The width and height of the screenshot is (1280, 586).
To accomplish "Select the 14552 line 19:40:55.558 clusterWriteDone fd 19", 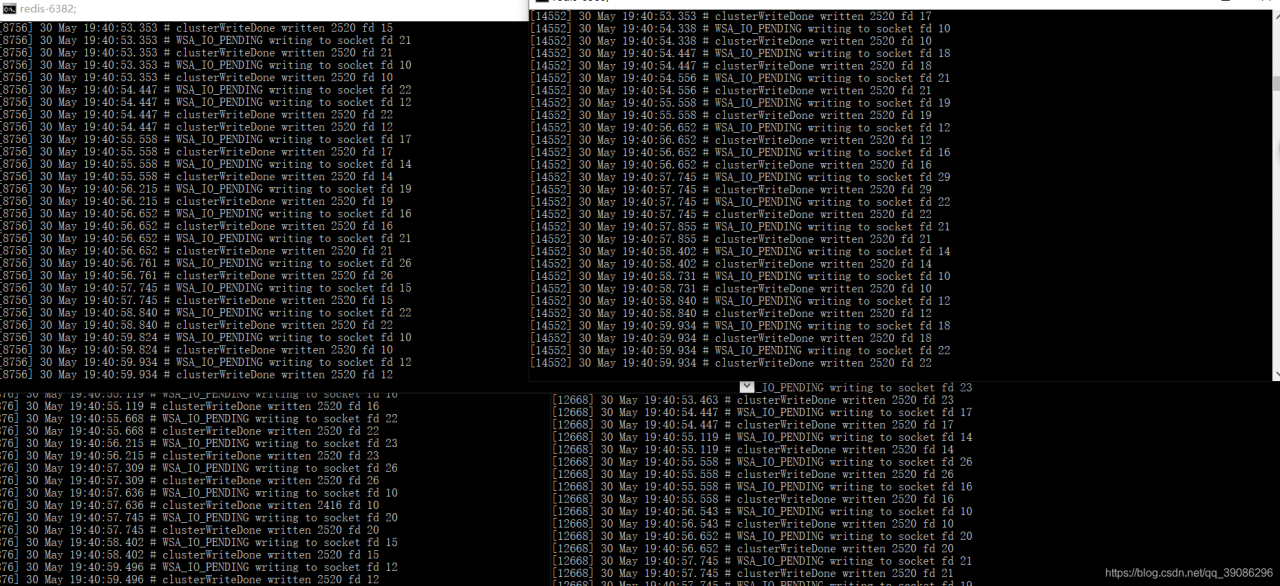I will point(731,115).
